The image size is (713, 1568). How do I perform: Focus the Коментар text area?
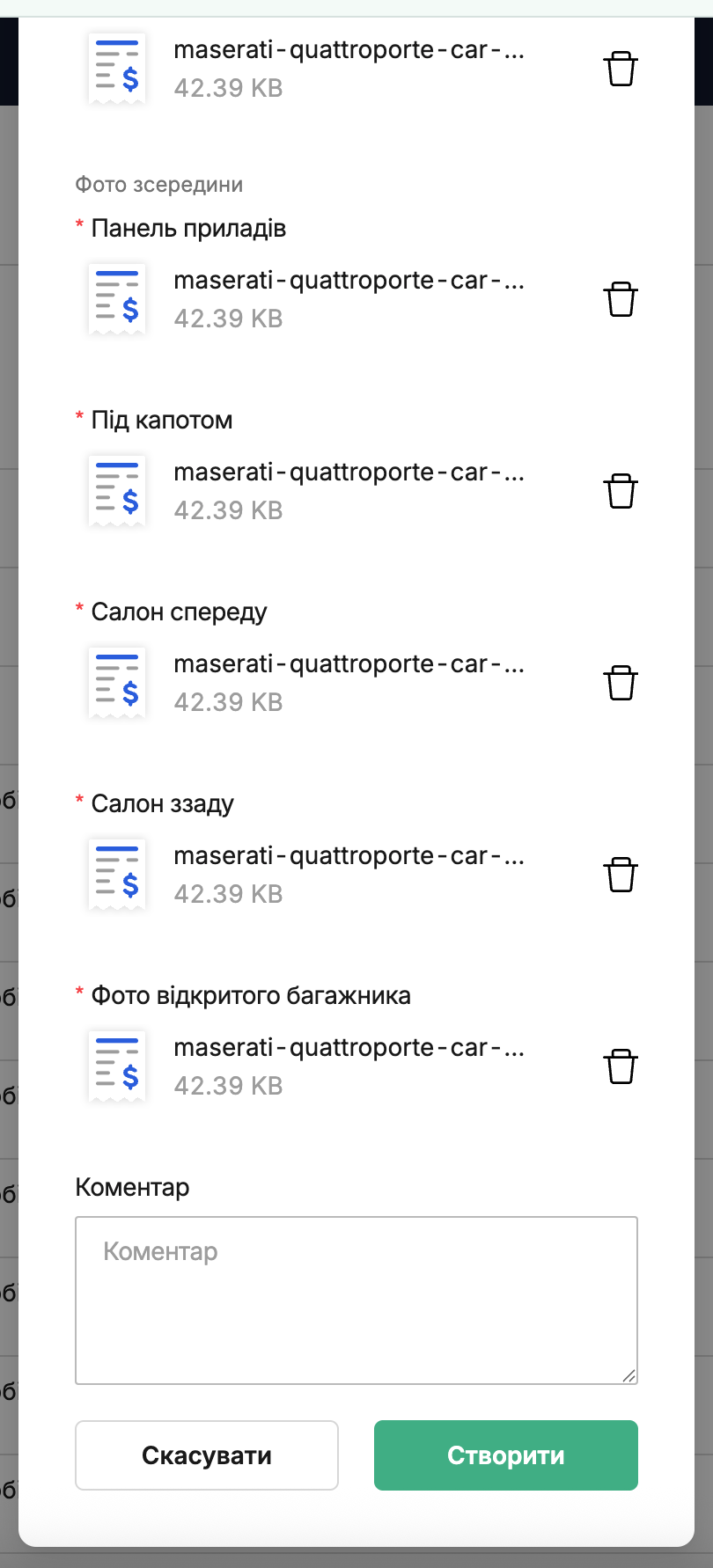click(356, 1301)
